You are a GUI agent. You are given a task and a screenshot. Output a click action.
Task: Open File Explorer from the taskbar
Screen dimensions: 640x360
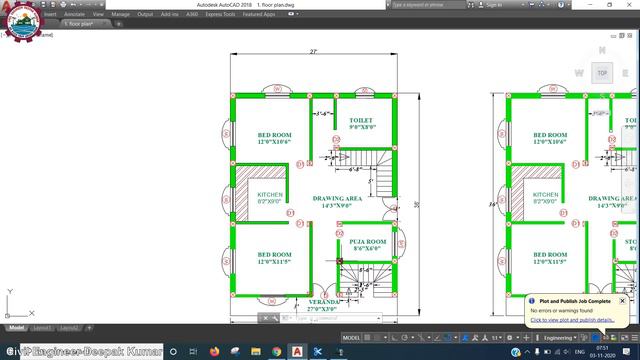click(256, 351)
